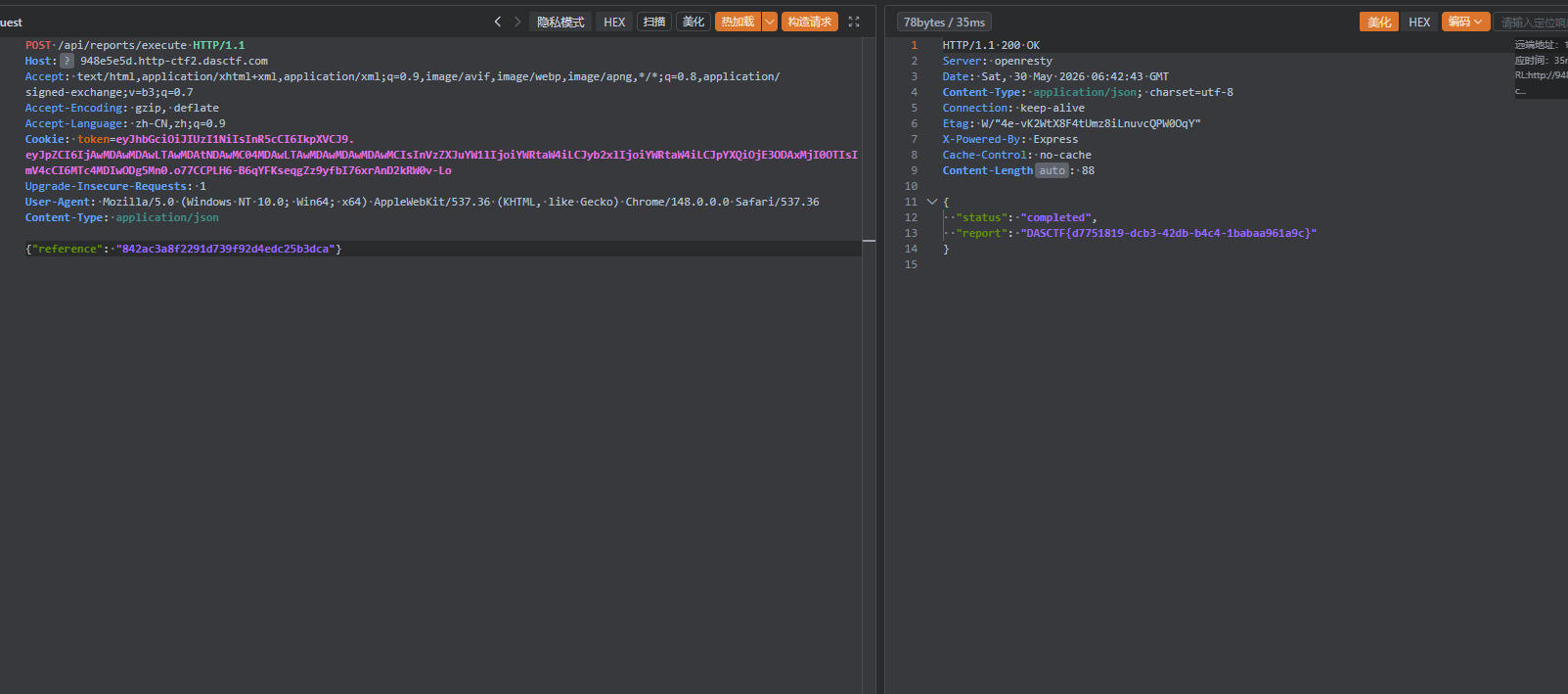The width and height of the screenshot is (1568, 694).
Task: Click the 热加载 button
Action: click(x=739, y=22)
